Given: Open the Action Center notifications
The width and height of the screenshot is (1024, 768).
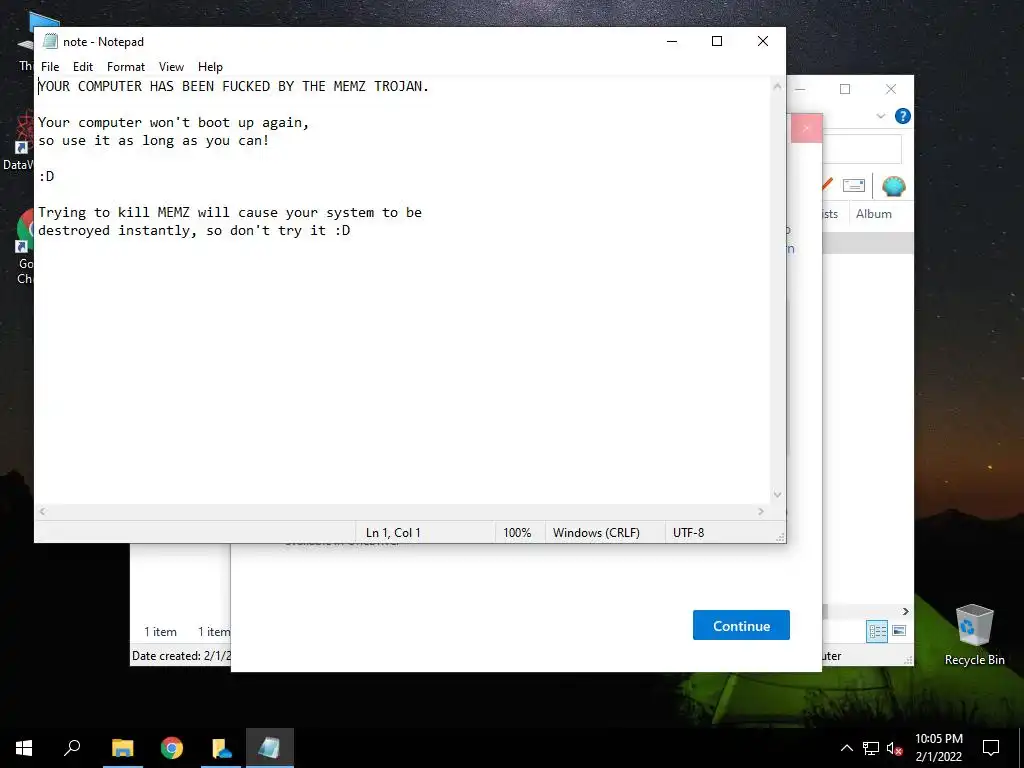Looking at the screenshot, I should 991,748.
